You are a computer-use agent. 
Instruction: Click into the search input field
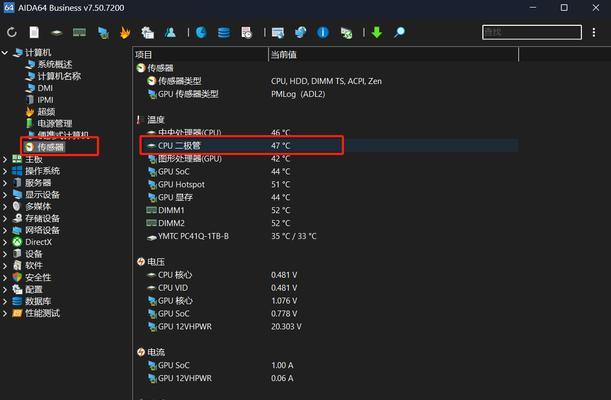pos(532,32)
